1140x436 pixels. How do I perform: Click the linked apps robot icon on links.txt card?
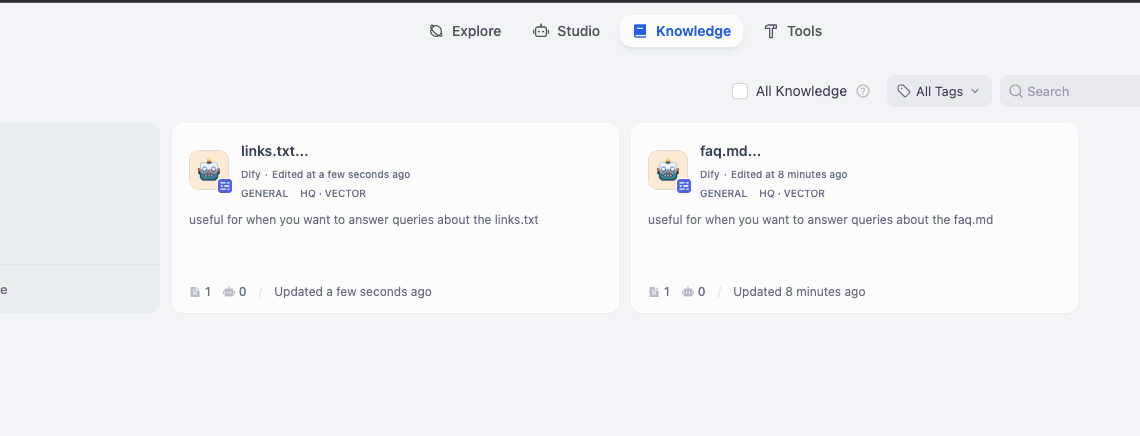click(229, 292)
